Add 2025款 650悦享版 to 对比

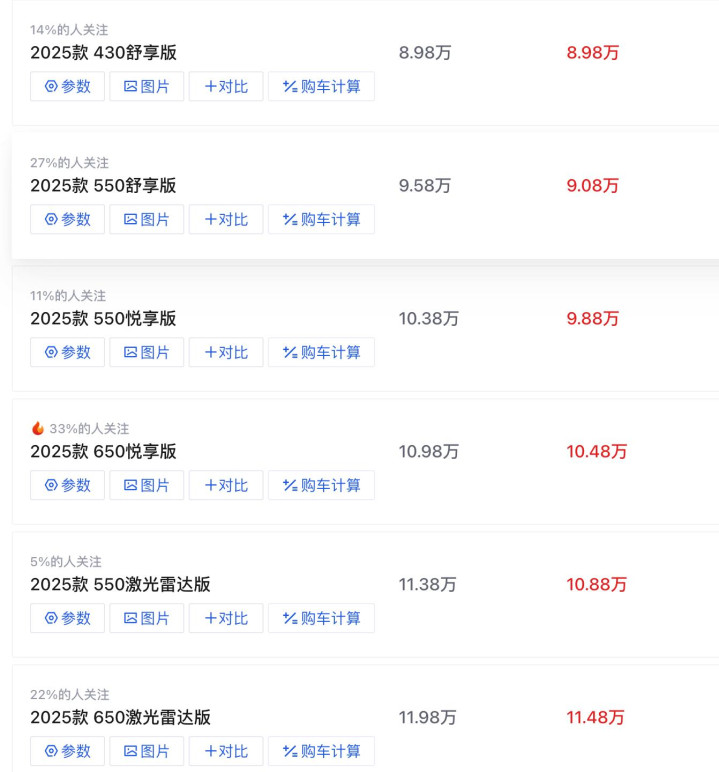(x=226, y=486)
